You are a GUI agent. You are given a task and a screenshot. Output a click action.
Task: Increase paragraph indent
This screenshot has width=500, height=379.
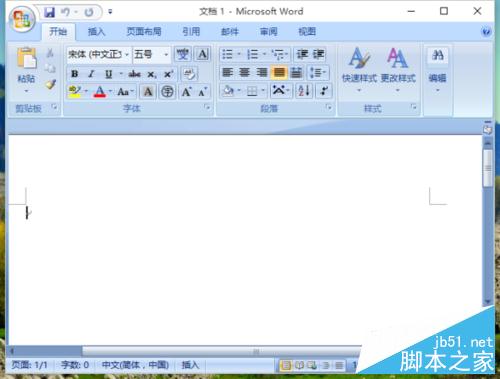(318, 54)
